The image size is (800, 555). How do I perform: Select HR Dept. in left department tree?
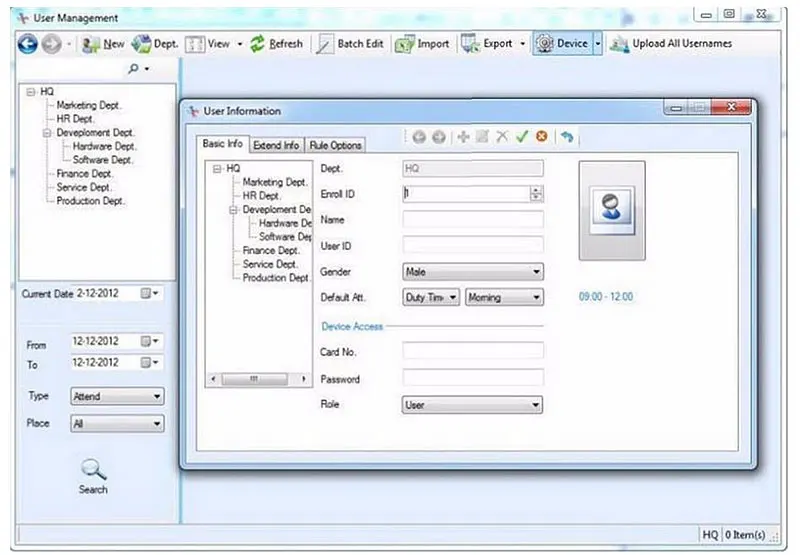click(74, 119)
